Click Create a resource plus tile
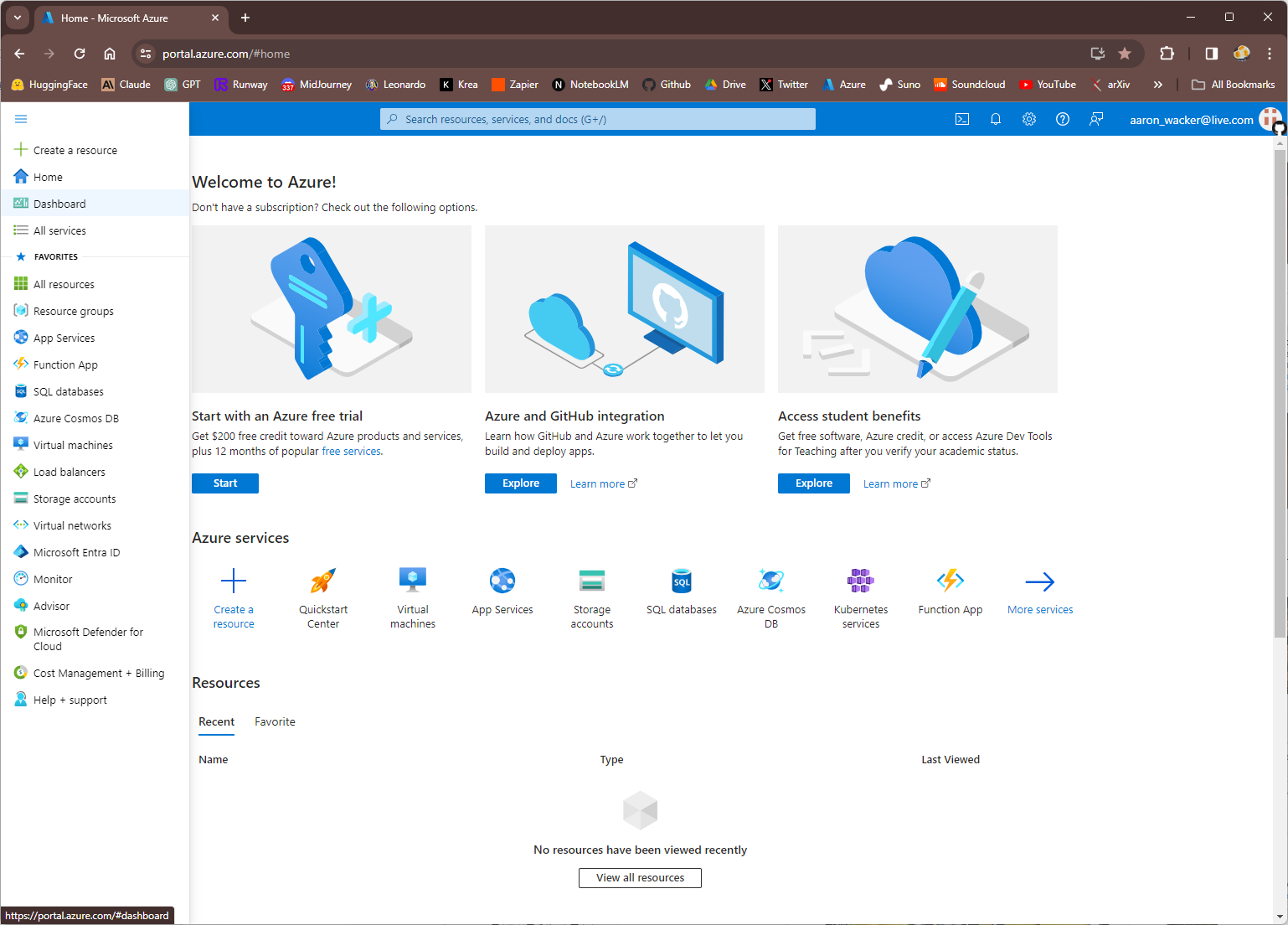Viewport: 1288px width, 925px height. (234, 597)
